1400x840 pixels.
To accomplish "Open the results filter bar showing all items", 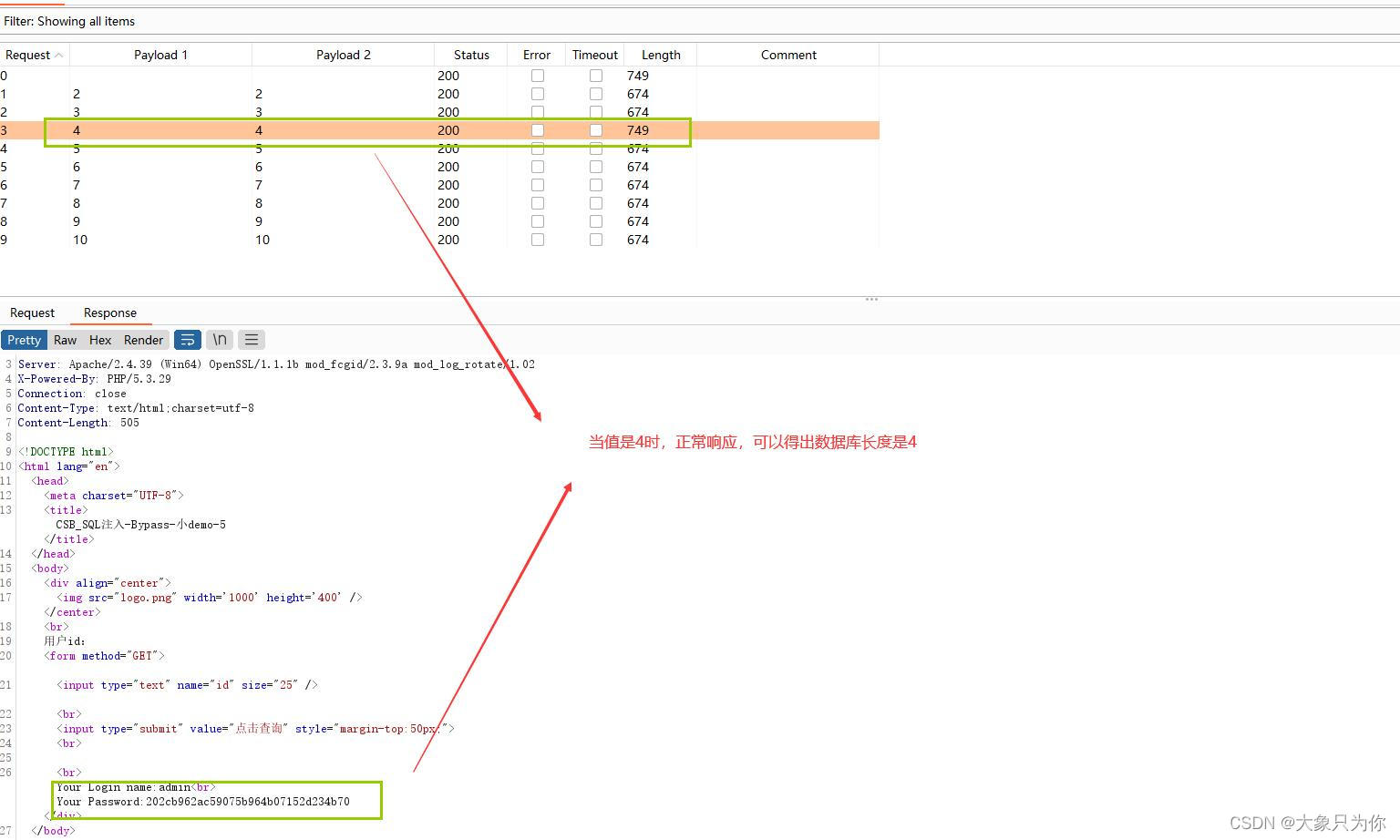I will 700,21.
